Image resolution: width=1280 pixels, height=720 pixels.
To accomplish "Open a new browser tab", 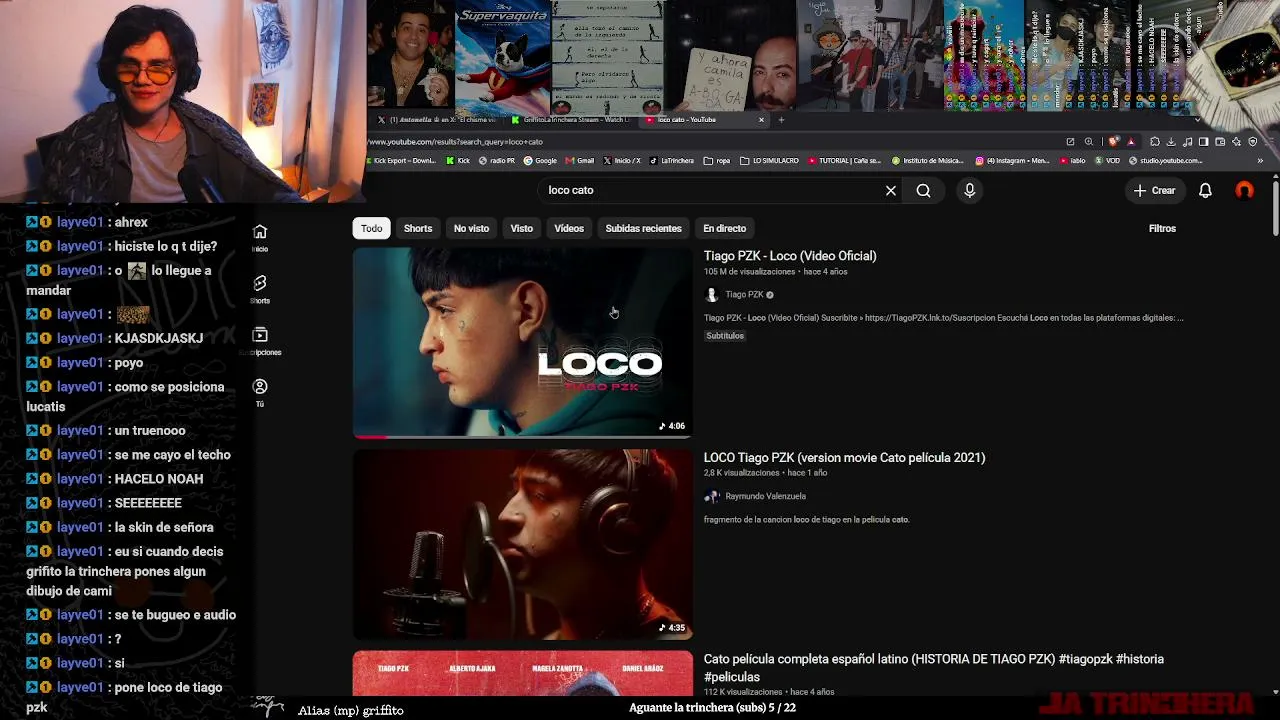I will [781, 120].
